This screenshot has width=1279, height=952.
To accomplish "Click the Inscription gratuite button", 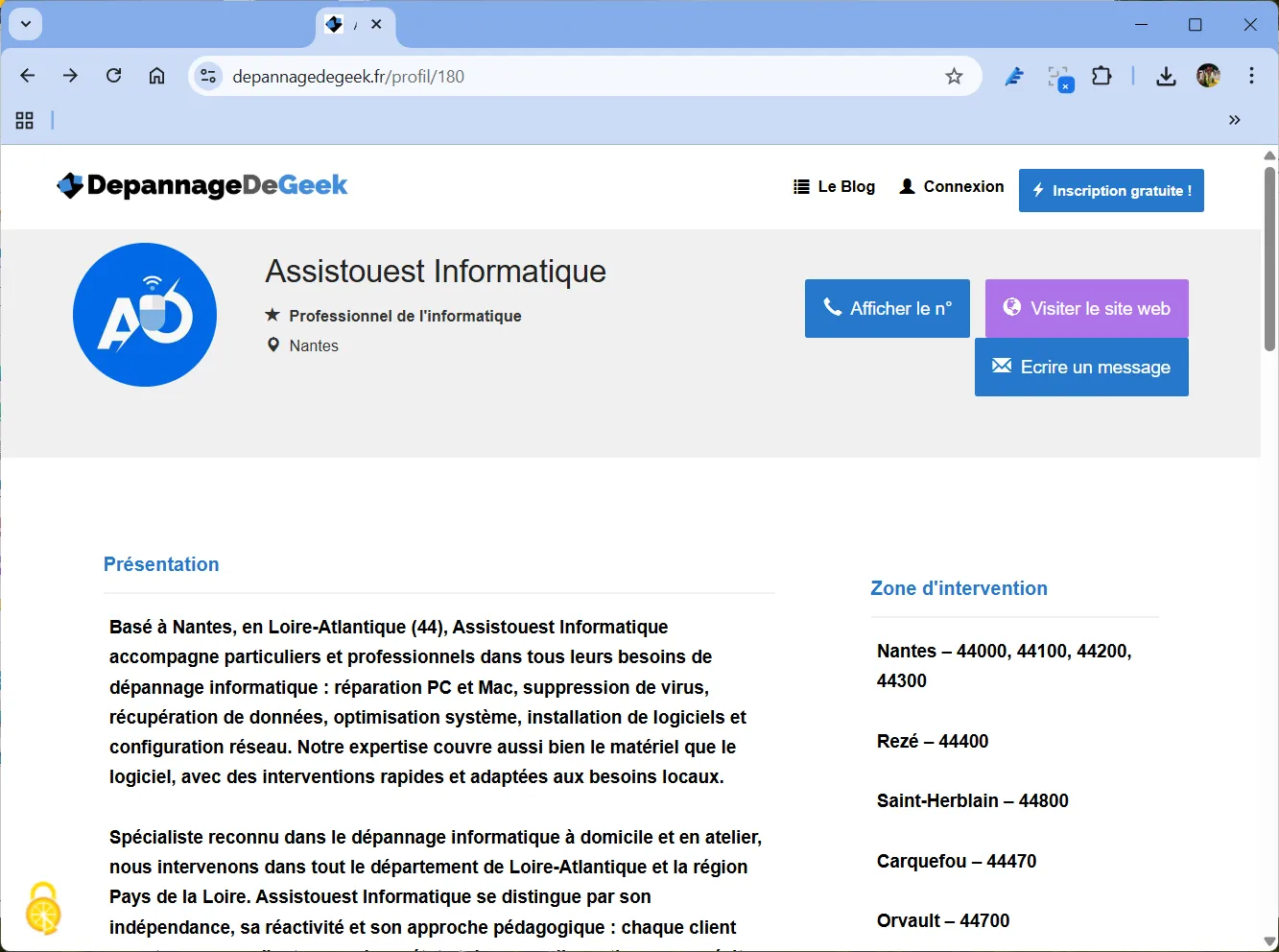I will [1111, 191].
